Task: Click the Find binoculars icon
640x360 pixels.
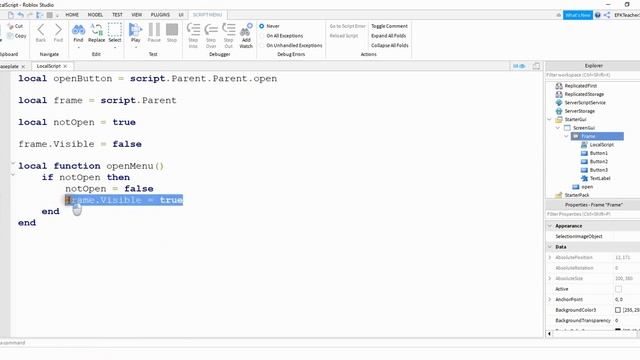Action: 78,30
